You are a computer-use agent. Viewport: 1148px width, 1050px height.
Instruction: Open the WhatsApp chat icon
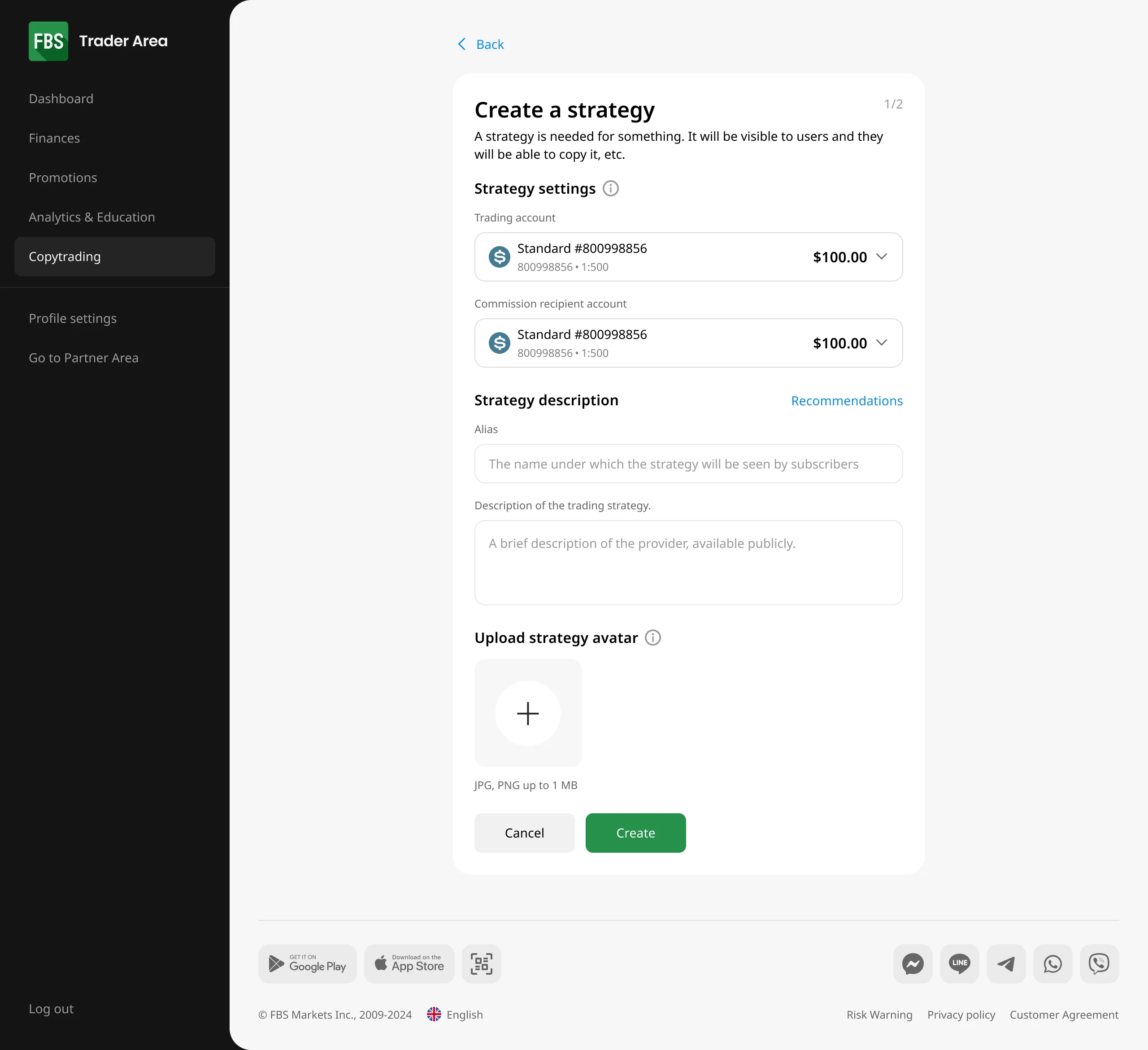click(1052, 963)
